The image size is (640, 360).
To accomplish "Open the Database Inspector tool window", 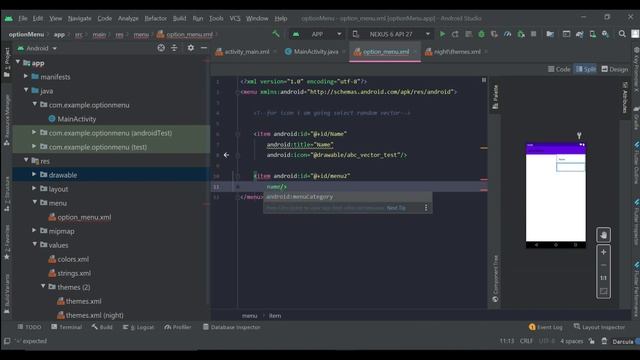I will coord(231,327).
